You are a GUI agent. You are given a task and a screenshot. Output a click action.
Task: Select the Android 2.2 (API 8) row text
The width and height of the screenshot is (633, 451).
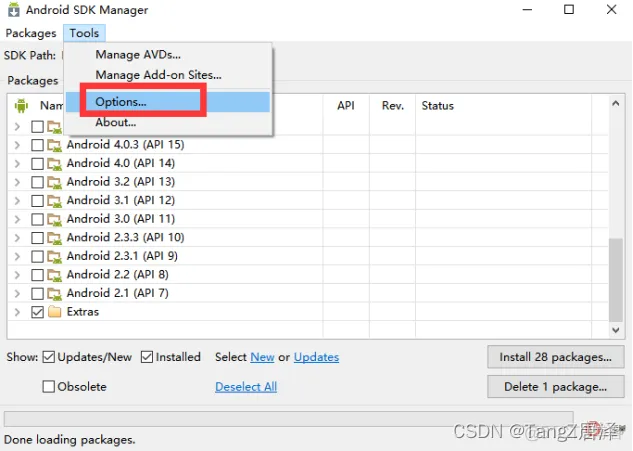pyautogui.click(x=117, y=275)
